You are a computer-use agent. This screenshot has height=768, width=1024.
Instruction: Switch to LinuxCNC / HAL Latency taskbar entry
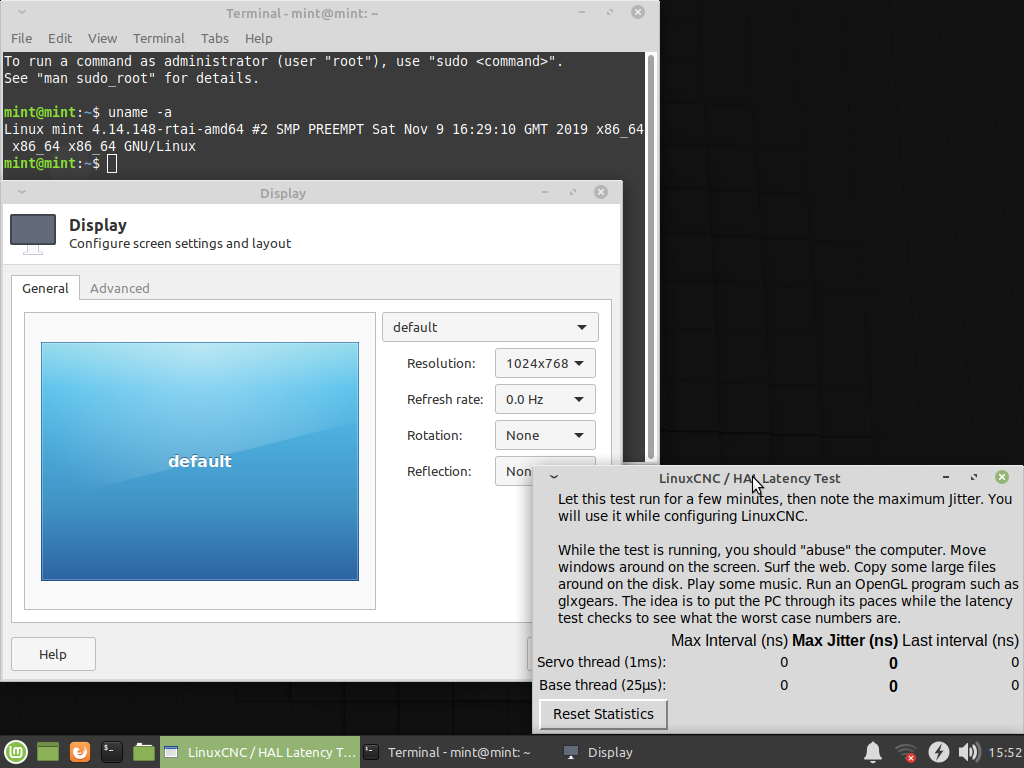[260, 752]
